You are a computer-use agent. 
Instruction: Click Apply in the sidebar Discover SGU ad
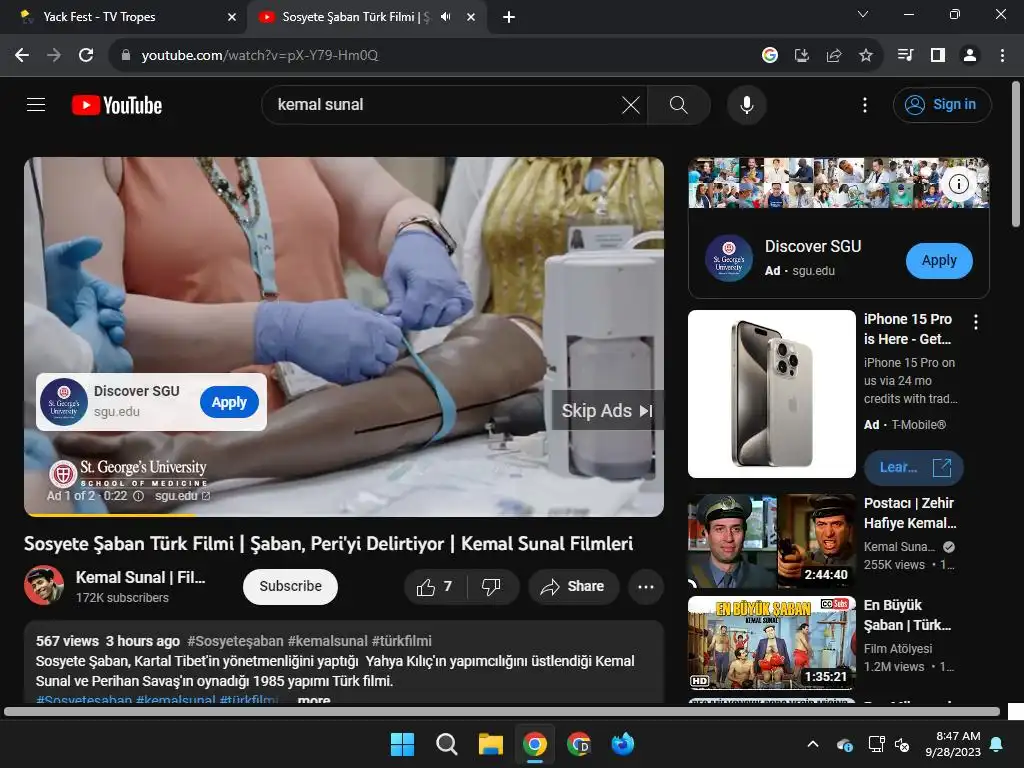click(939, 261)
